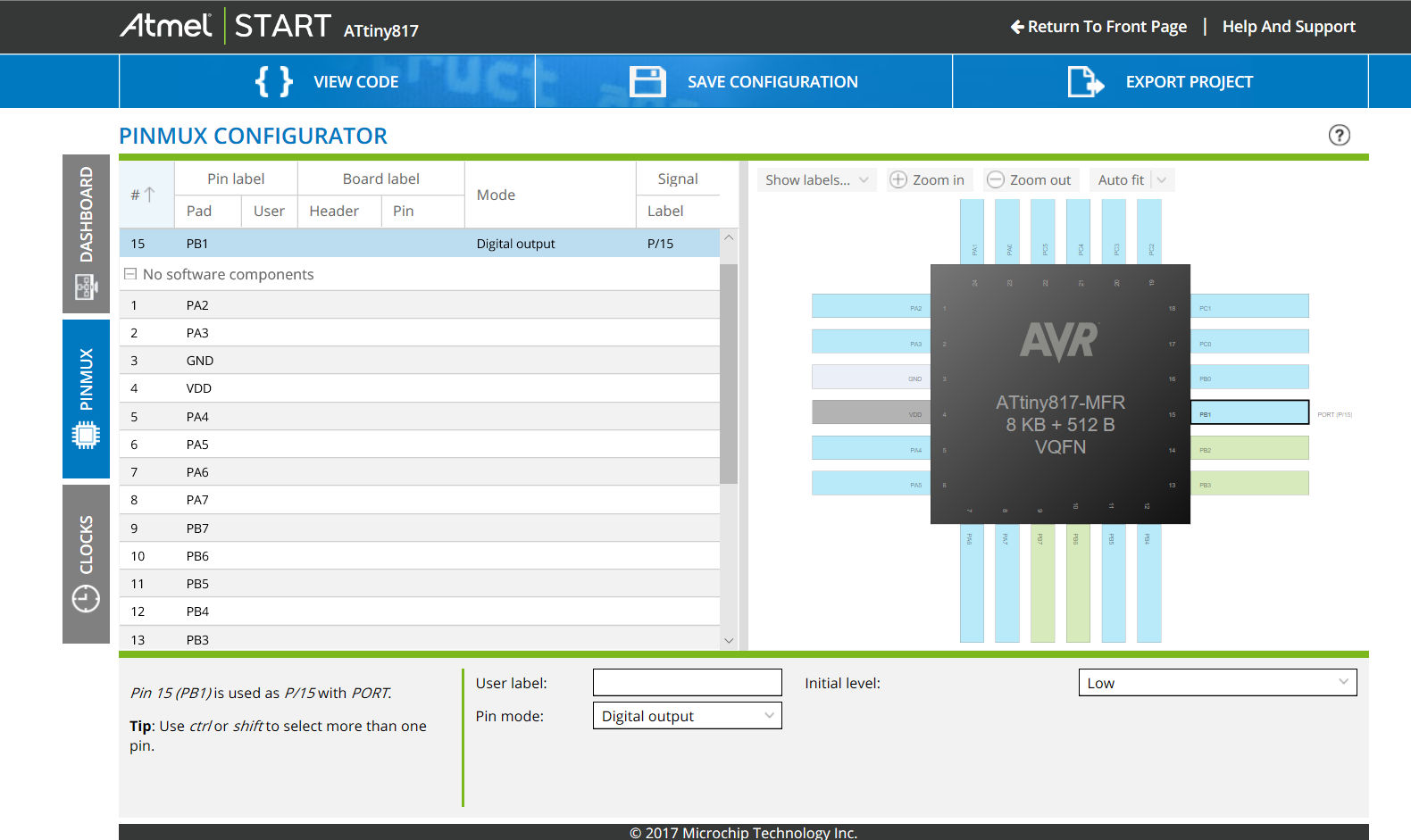Click EXPORT PROJECT
1411x840 pixels.
1160,81
